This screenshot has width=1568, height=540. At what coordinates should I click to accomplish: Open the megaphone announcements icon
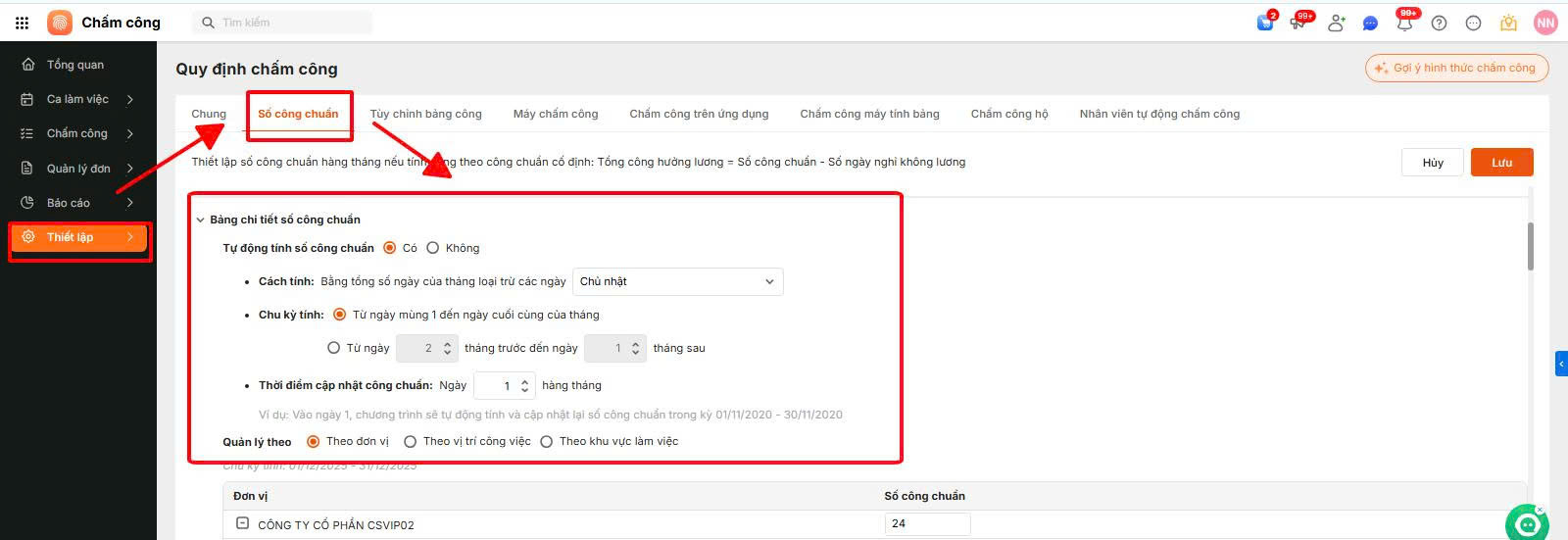(1299, 22)
